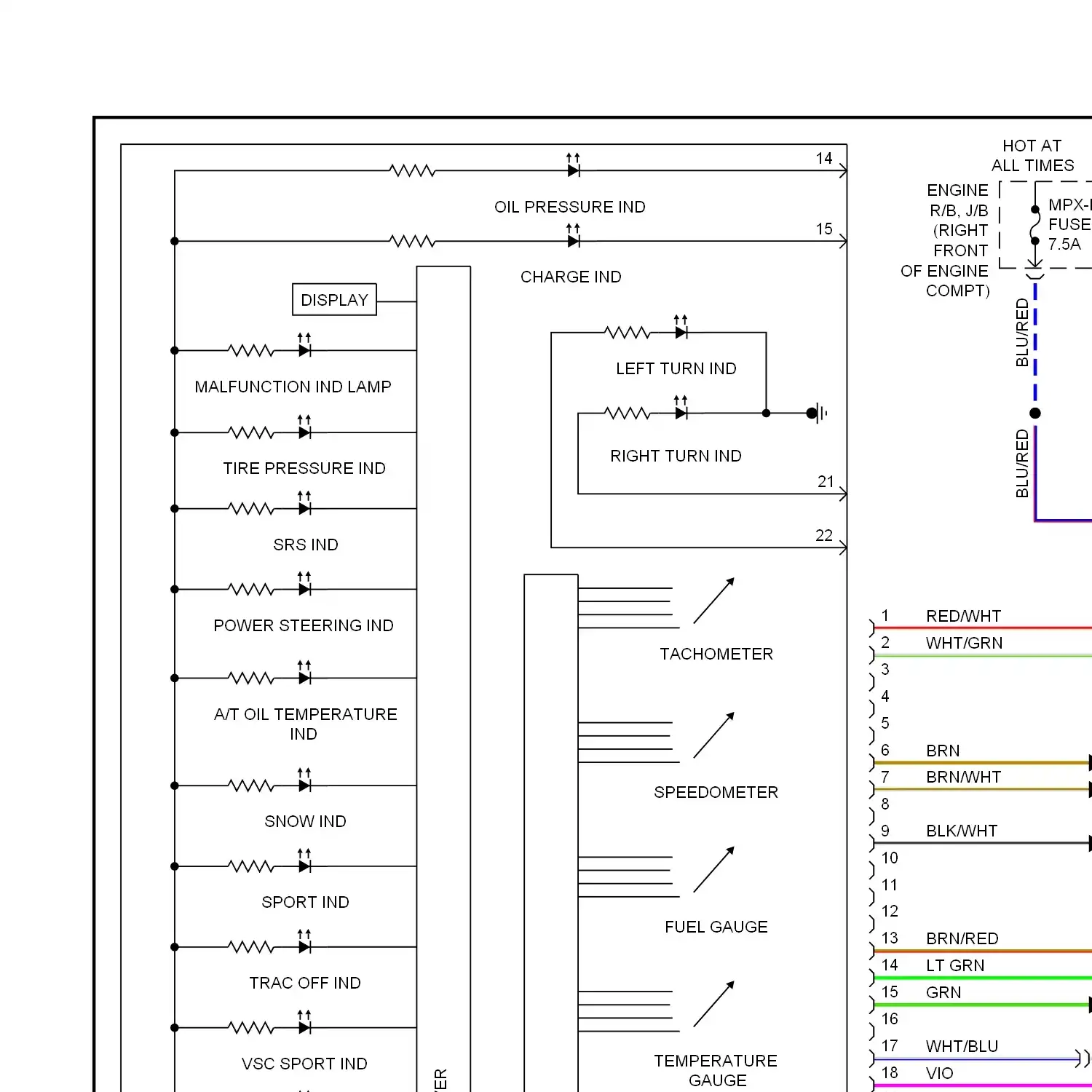Select the LEFT TURN IND label

point(676,368)
